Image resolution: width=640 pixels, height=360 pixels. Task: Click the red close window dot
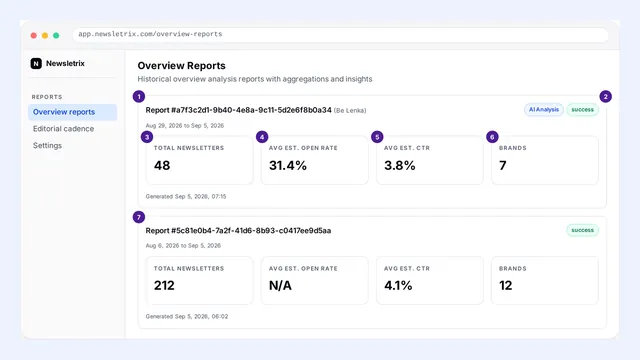coord(34,36)
